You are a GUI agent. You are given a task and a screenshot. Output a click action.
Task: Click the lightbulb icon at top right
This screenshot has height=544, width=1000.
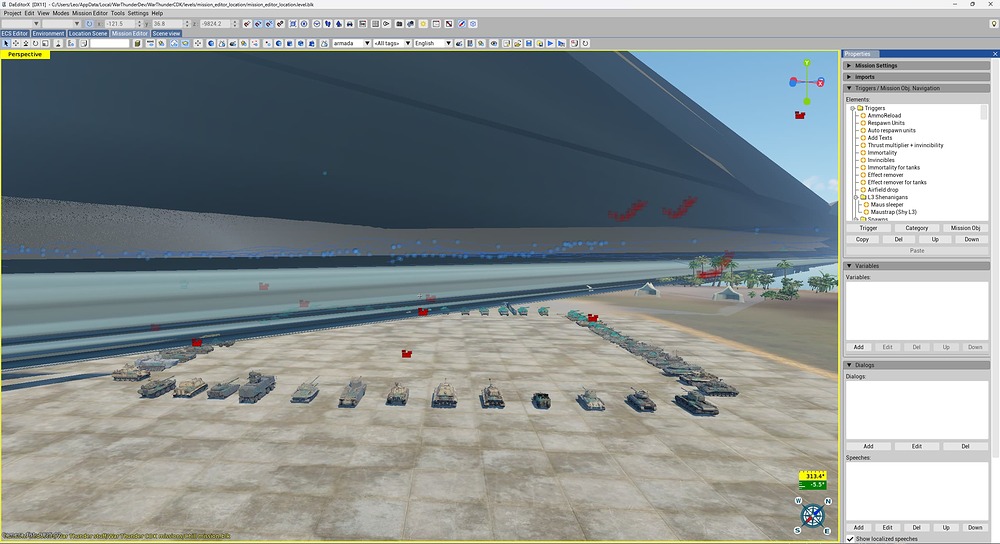click(994, 24)
